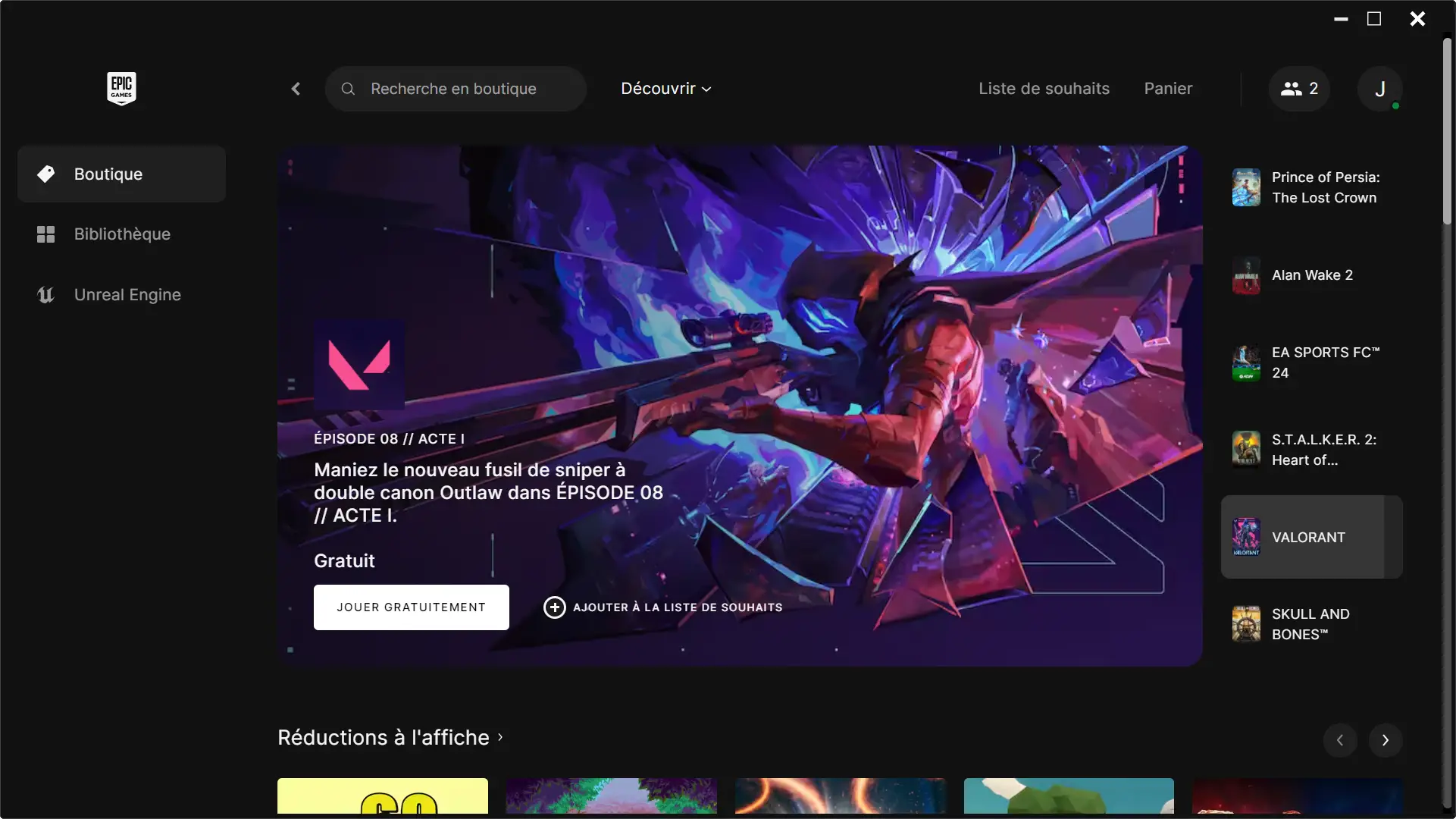
Task: Click SKULL AND BONES cover thumbnail
Action: [x=1246, y=624]
